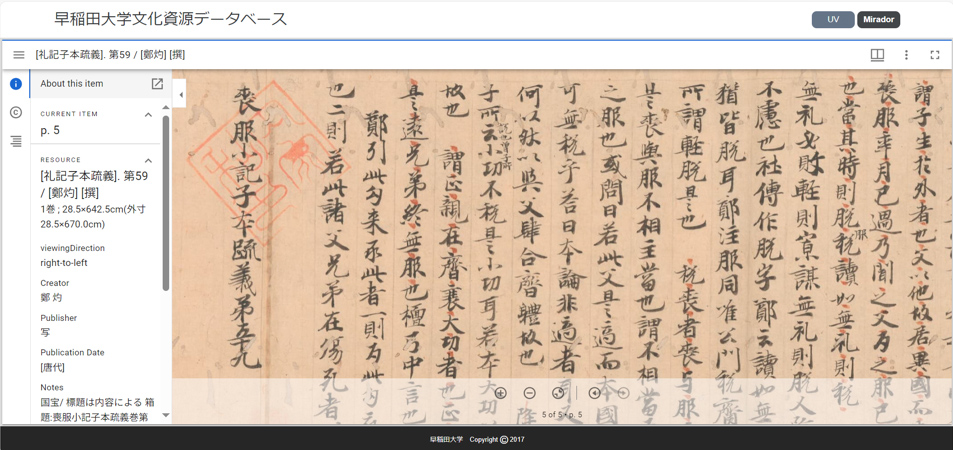The image size is (953, 450).
Task: Click the publication date value [唐代]
Action: 52,367
